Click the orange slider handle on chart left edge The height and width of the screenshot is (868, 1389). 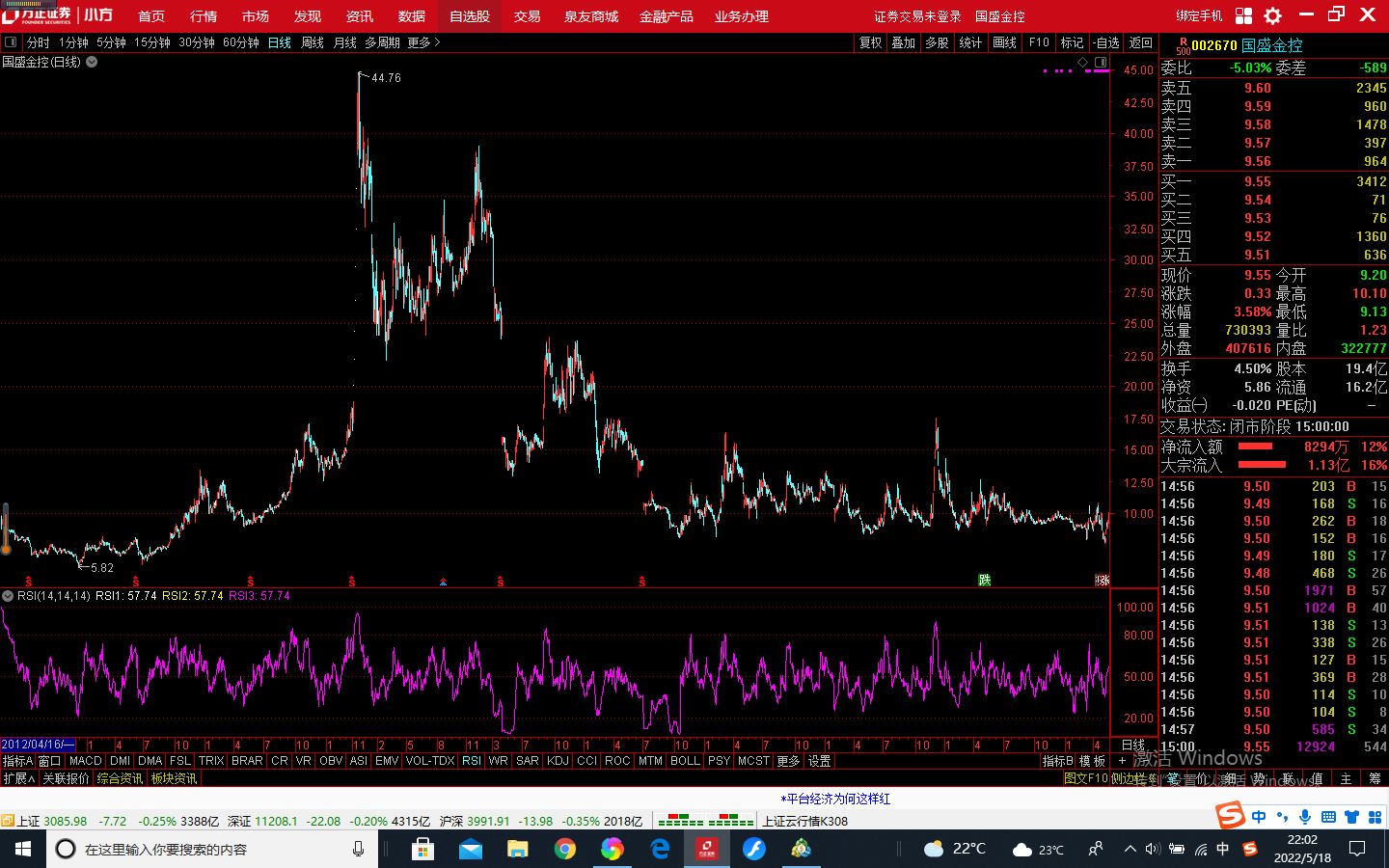(x=6, y=549)
